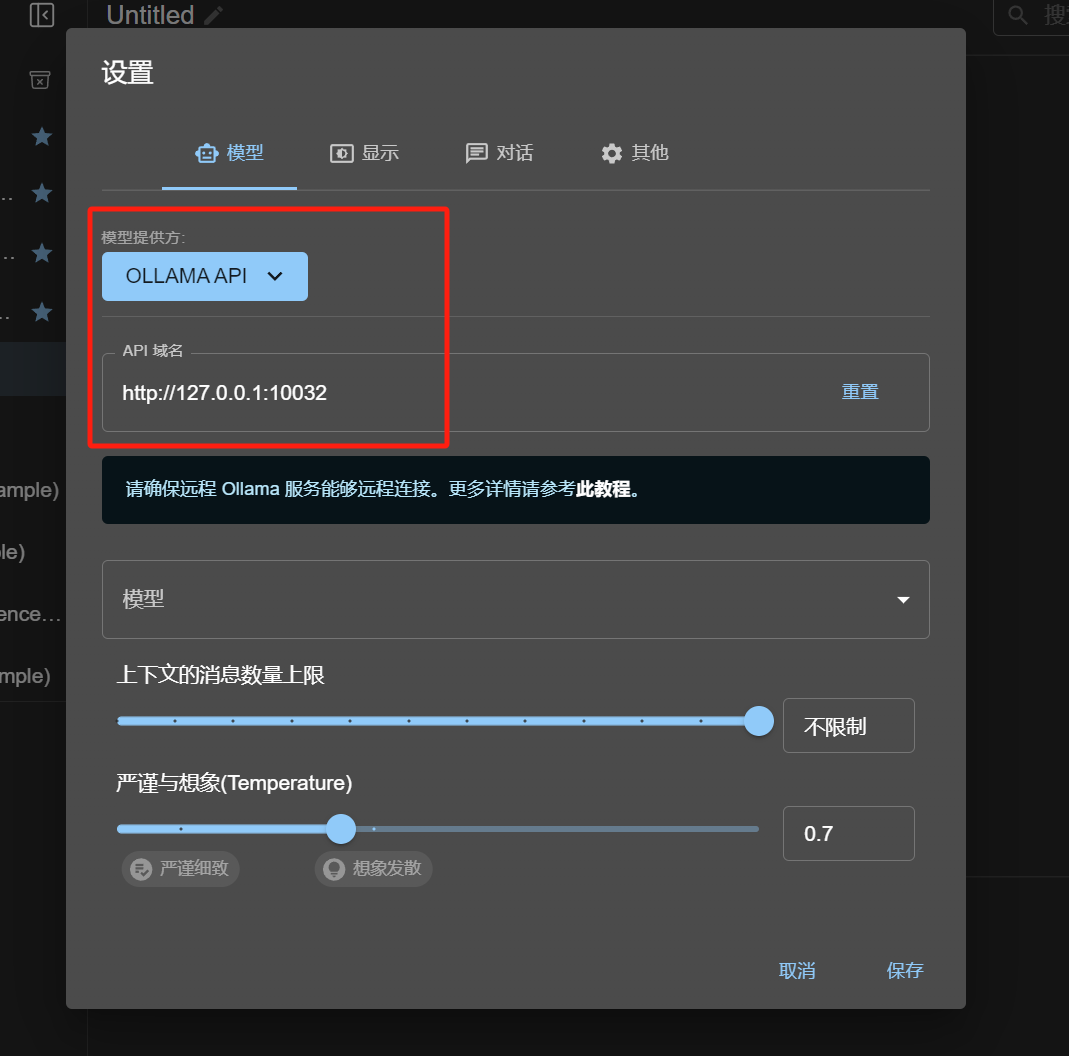Switch to the 显示 tab
The width and height of the screenshot is (1069, 1056).
click(x=365, y=153)
